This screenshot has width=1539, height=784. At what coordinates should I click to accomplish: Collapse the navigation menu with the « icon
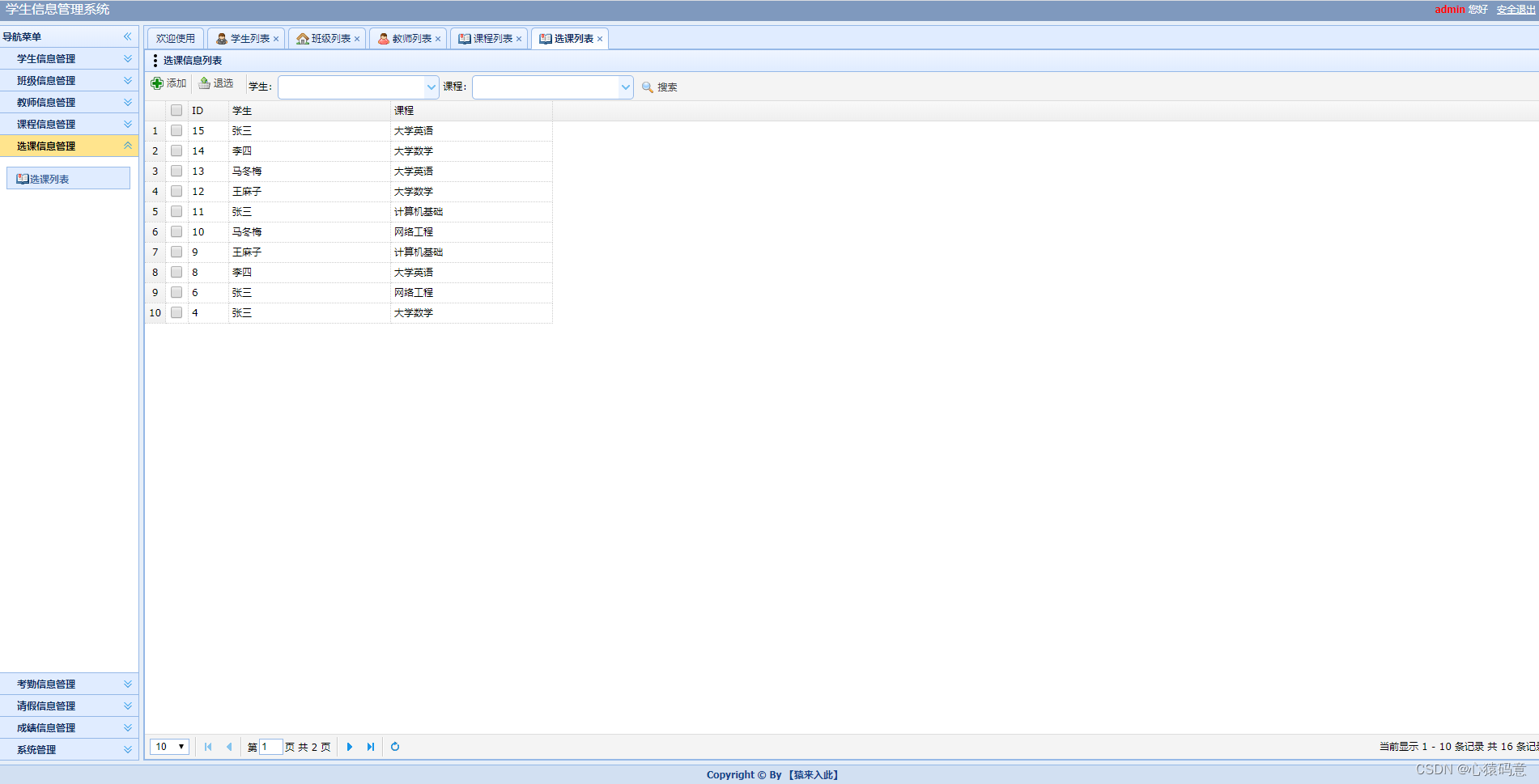coord(127,36)
